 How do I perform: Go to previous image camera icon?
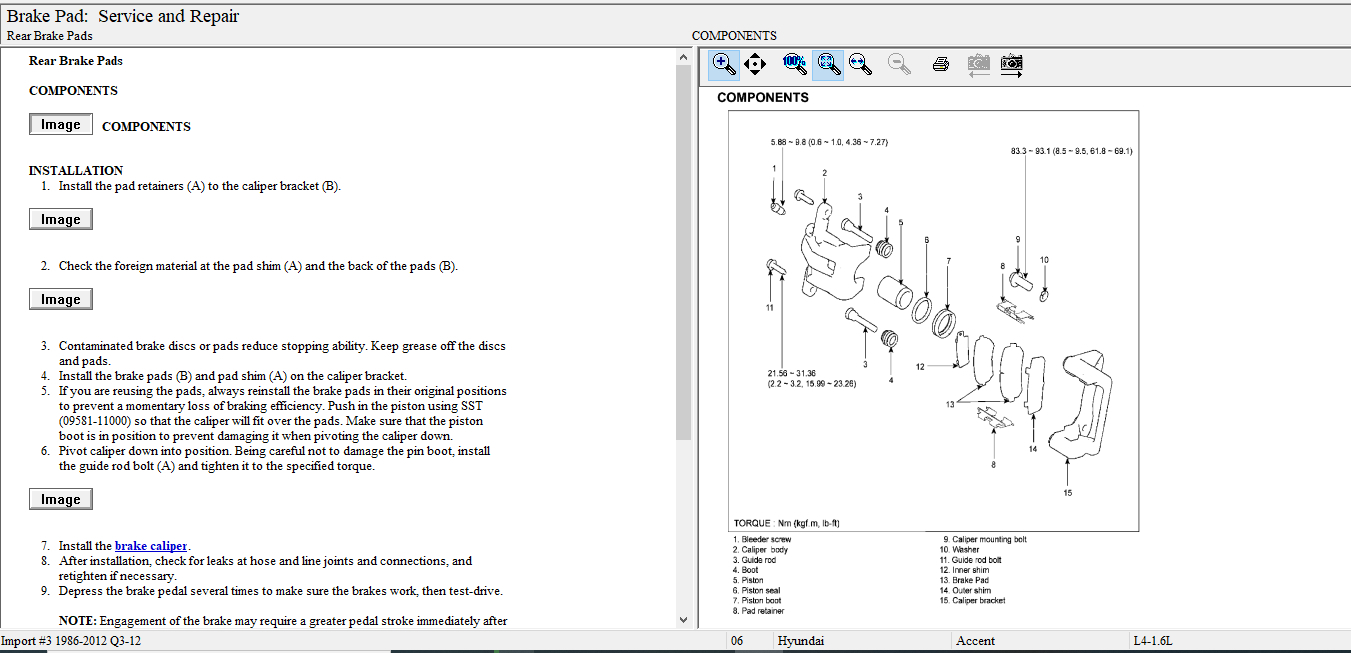(978, 65)
